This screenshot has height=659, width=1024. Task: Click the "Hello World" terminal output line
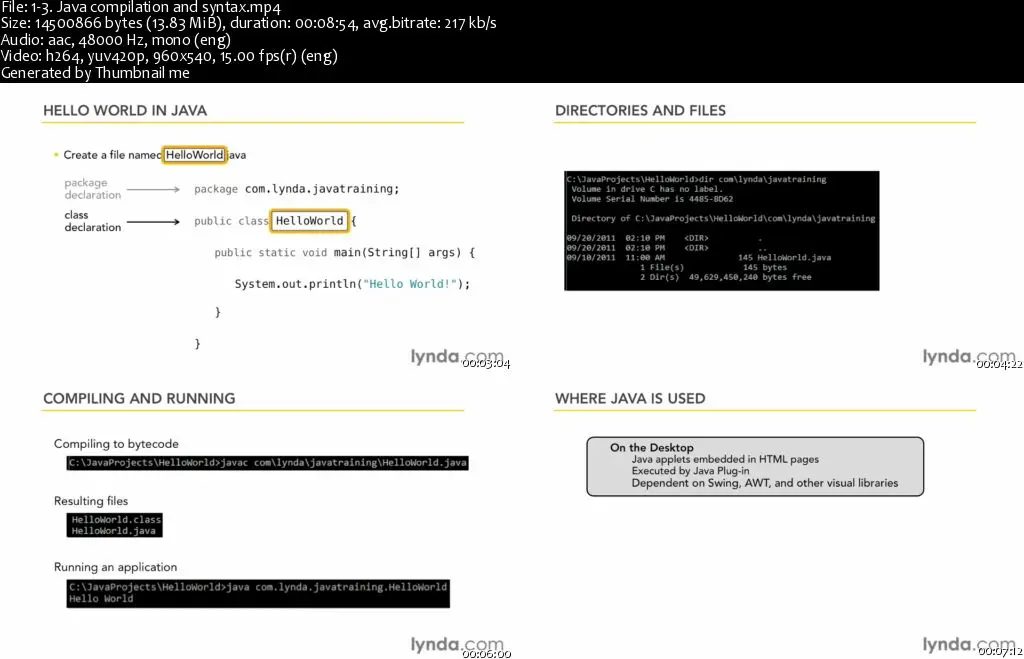point(101,599)
